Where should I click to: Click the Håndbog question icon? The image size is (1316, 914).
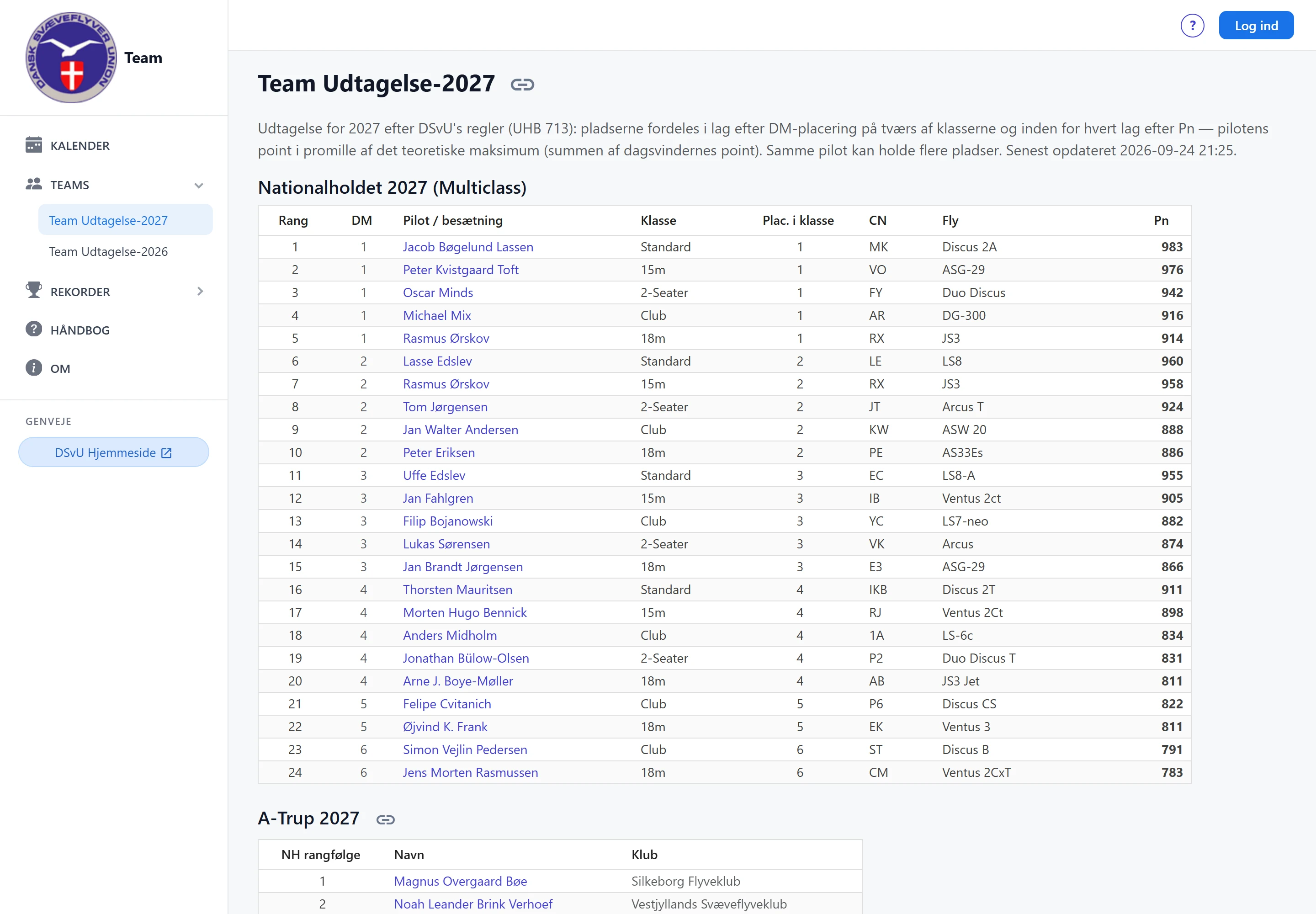pyautogui.click(x=34, y=329)
